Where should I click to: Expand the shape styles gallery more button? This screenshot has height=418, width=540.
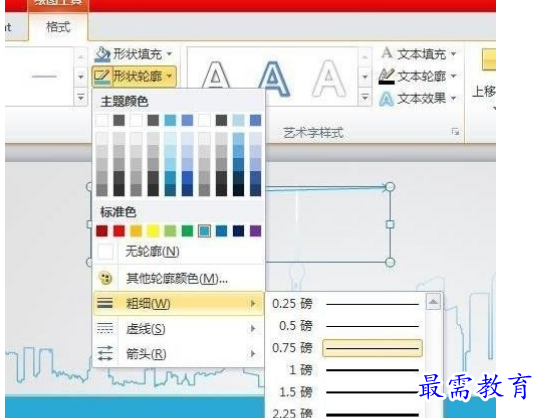point(81,97)
